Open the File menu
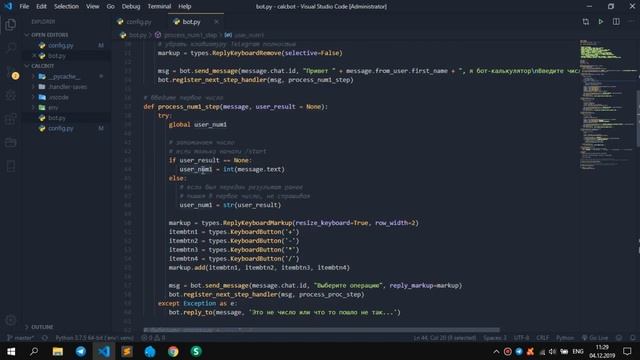 (24, 7)
